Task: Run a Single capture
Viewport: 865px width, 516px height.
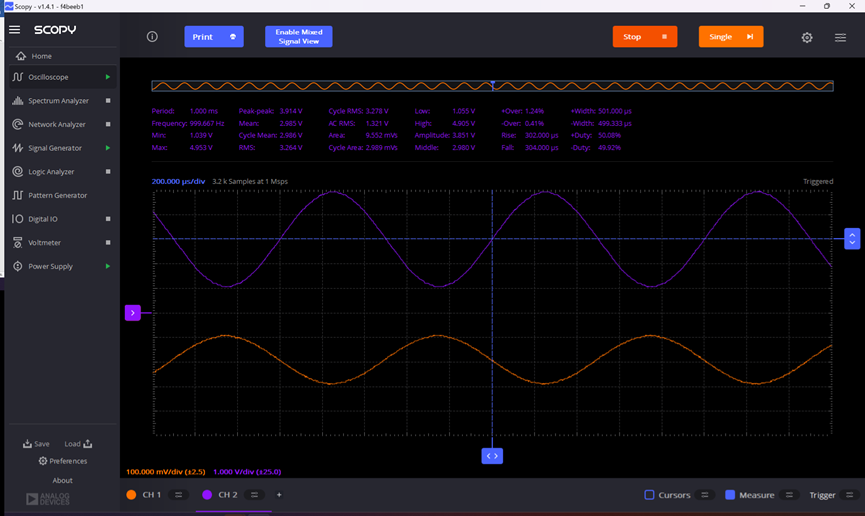Action: pyautogui.click(x=731, y=36)
